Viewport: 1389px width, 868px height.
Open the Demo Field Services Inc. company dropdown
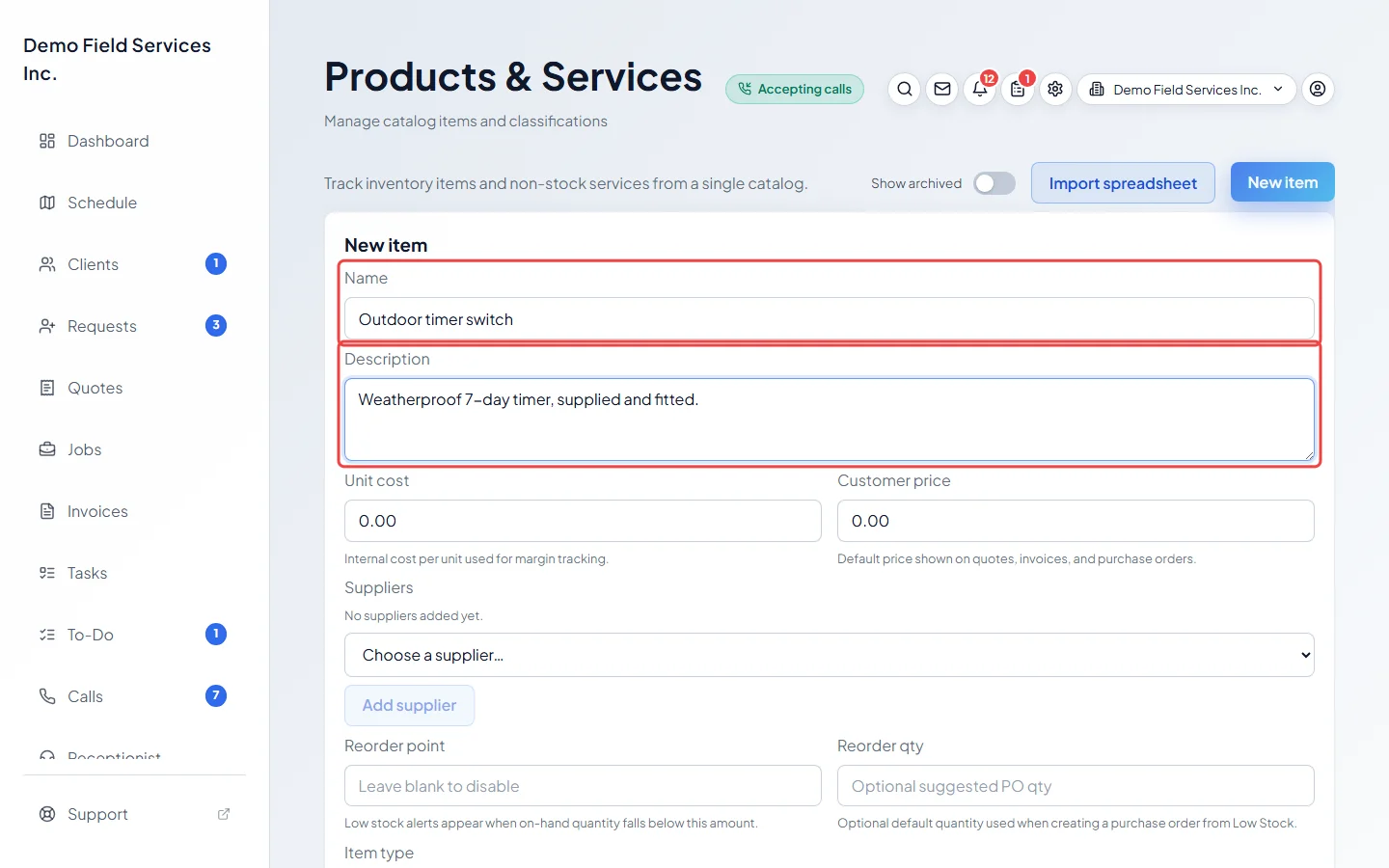1186,90
